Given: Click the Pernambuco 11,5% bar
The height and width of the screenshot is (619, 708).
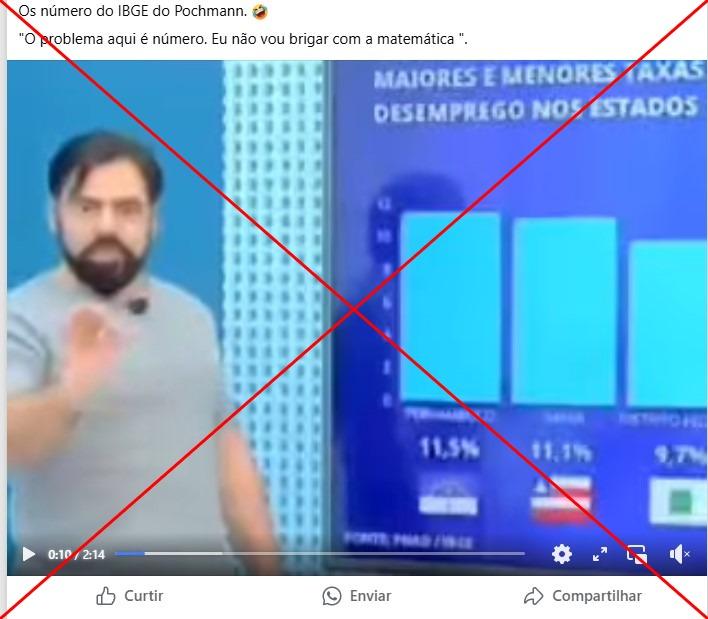Looking at the screenshot, I should tap(450, 307).
